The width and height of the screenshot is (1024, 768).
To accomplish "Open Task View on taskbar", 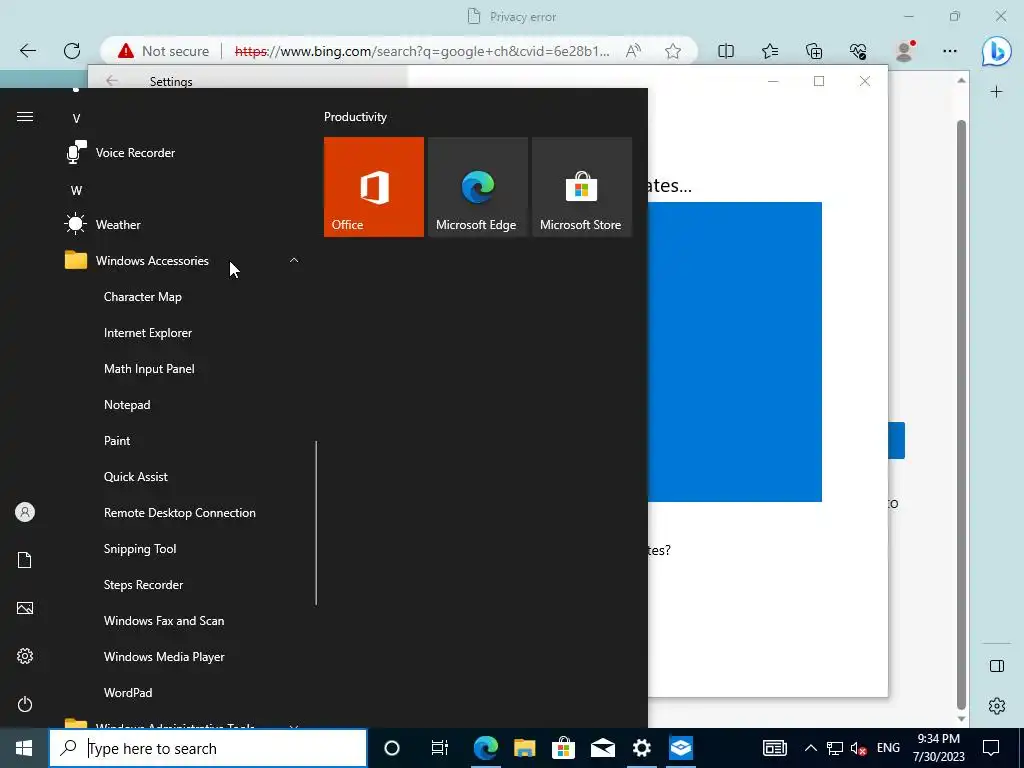I will point(440,748).
